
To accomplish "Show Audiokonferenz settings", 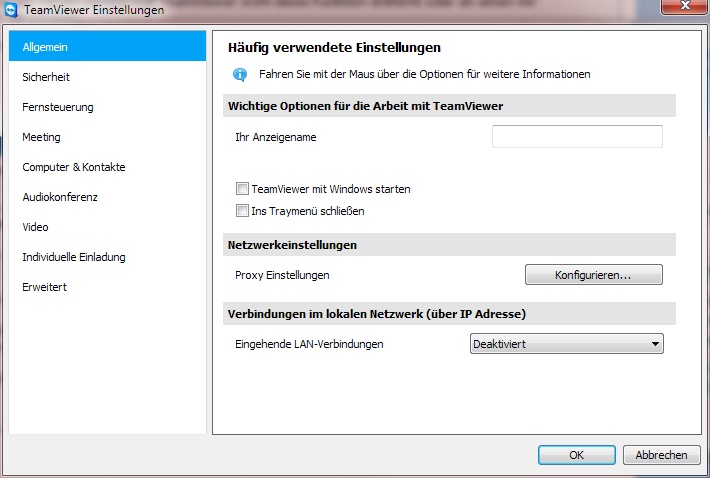I will tap(107, 197).
